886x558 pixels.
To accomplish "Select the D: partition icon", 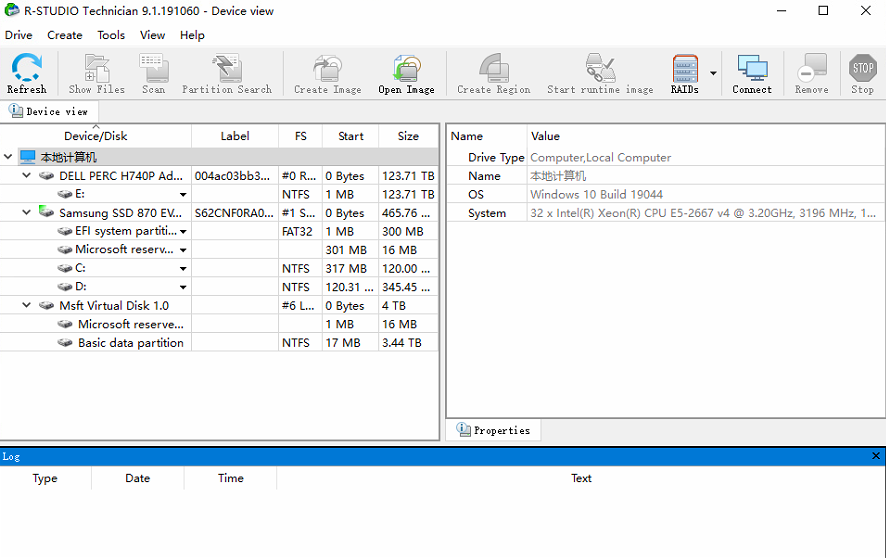I will point(65,287).
